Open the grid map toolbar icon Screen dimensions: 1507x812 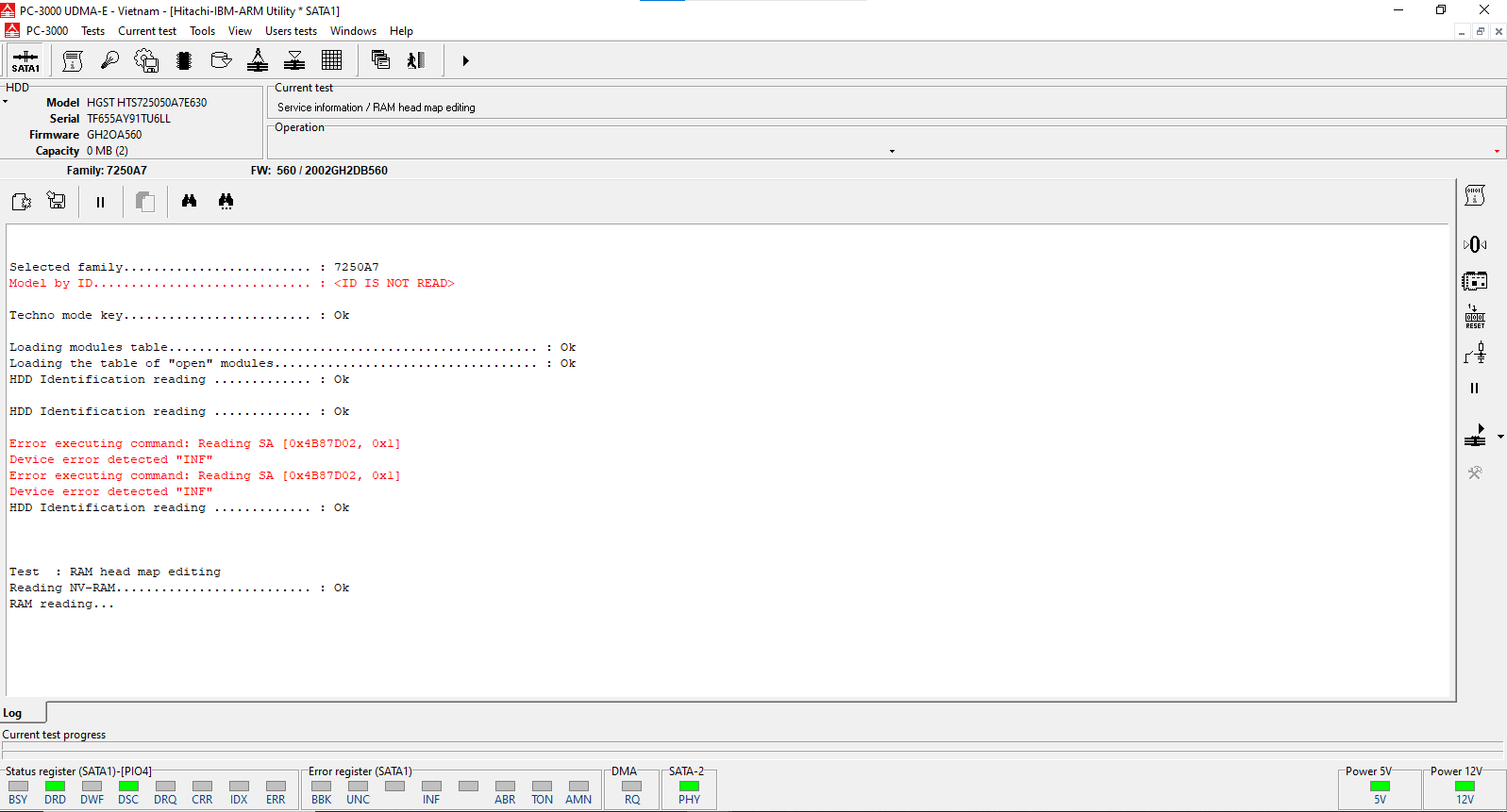click(x=331, y=61)
